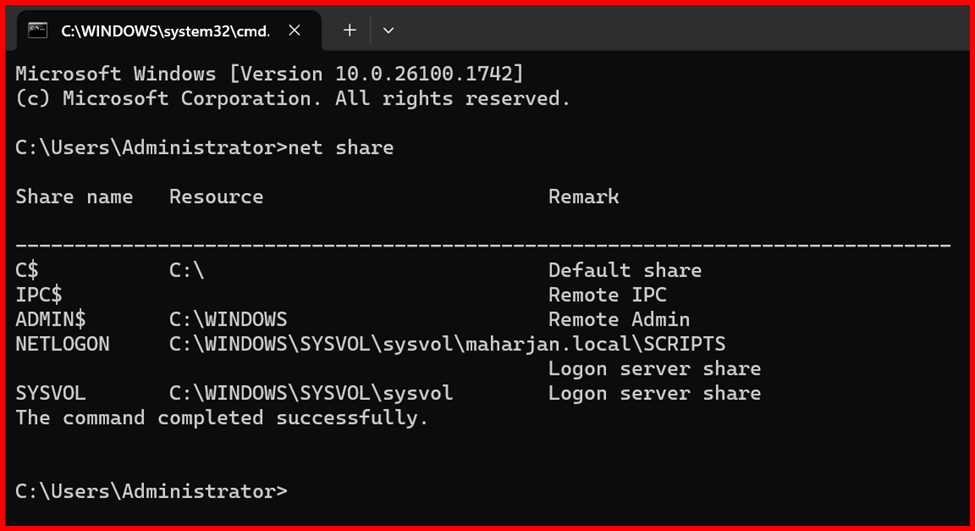The width and height of the screenshot is (975, 531).
Task: Open a new tab with plus button
Action: (350, 30)
